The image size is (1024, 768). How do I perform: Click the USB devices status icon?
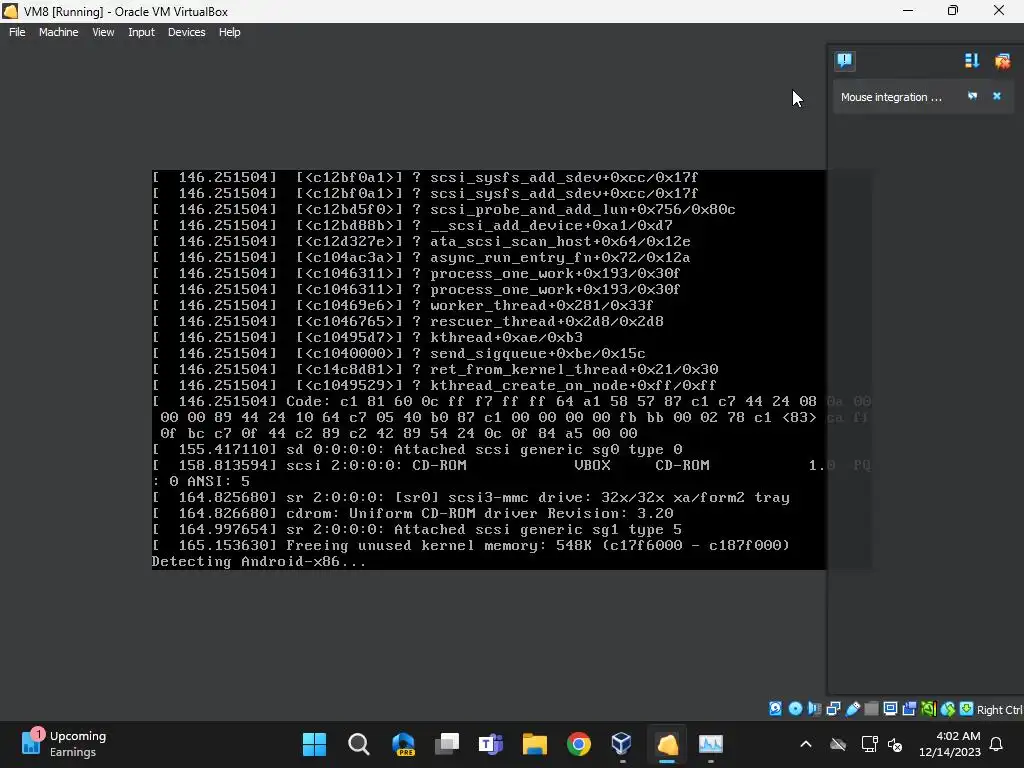852,709
